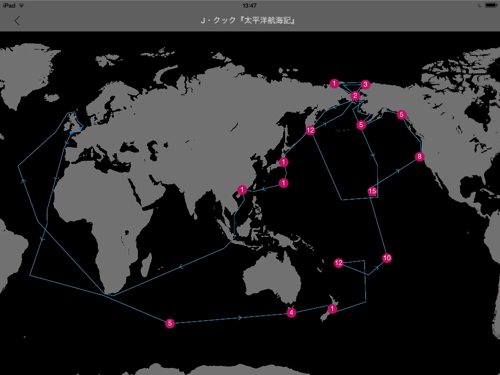Open marker 1 on the southern China coast
Screen dimensions: 500x375
[242, 190]
